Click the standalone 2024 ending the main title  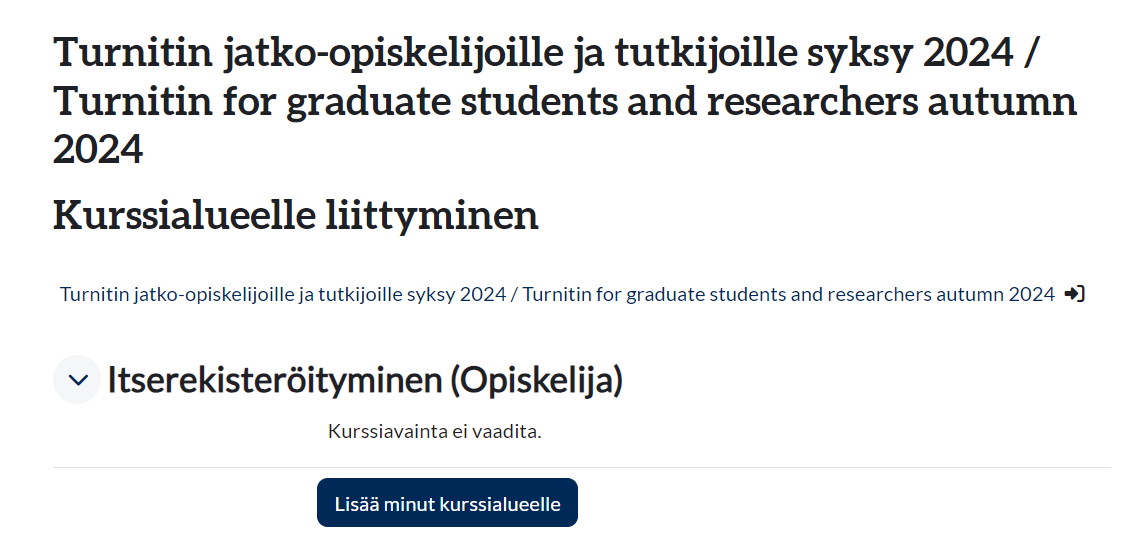click(x=98, y=150)
